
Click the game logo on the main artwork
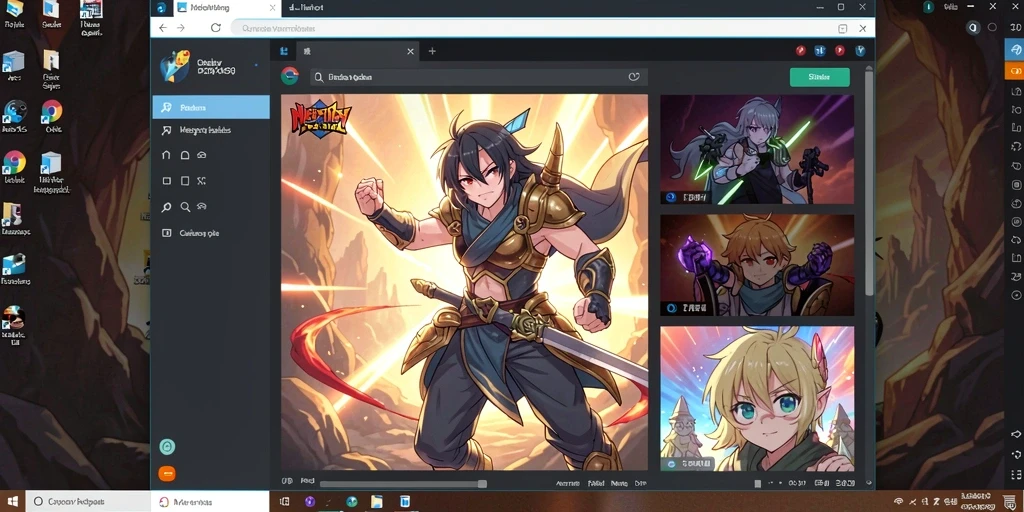tap(321, 117)
